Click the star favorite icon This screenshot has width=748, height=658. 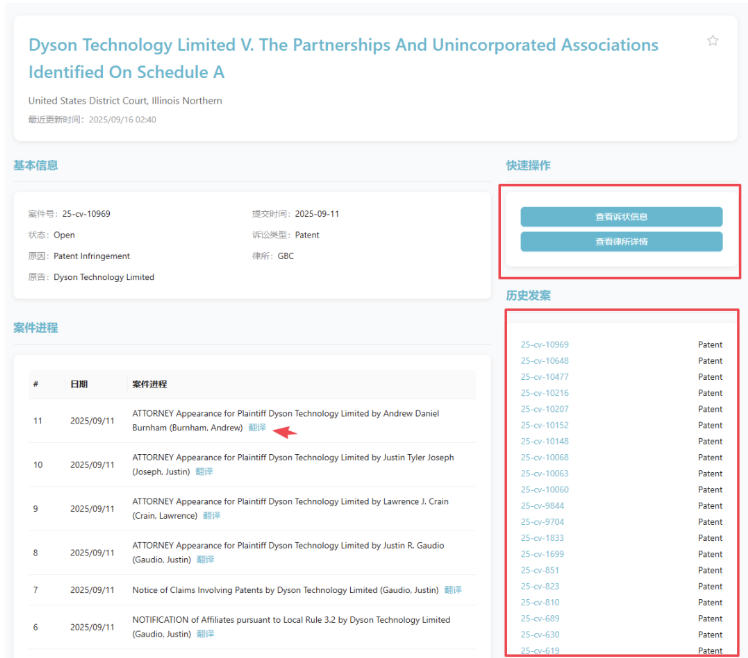point(712,41)
